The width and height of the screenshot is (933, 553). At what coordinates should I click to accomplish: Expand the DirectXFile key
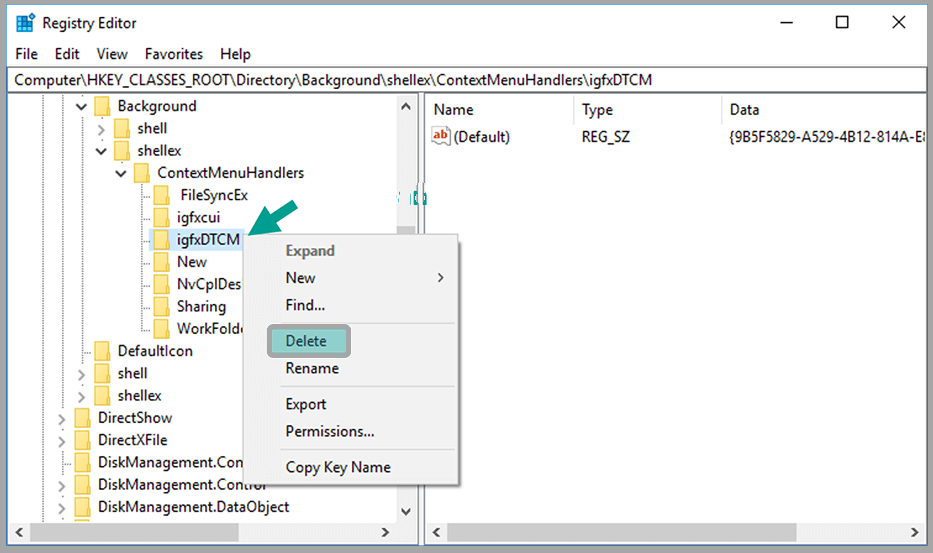[x=62, y=441]
